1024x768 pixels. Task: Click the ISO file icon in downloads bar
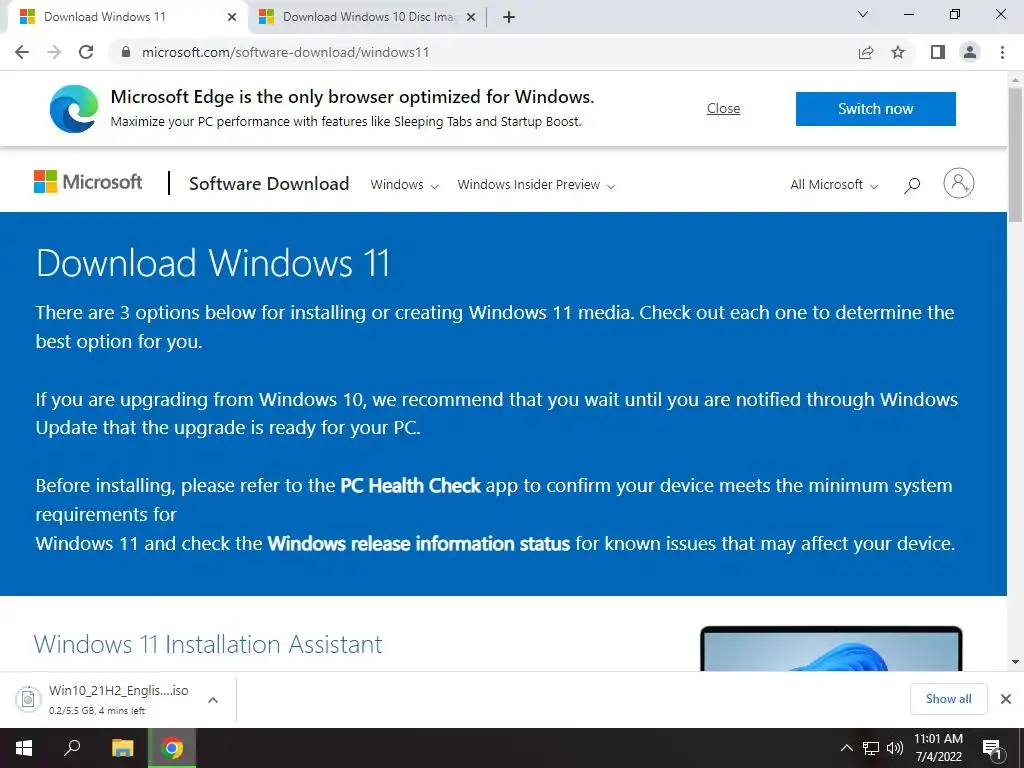(28, 699)
